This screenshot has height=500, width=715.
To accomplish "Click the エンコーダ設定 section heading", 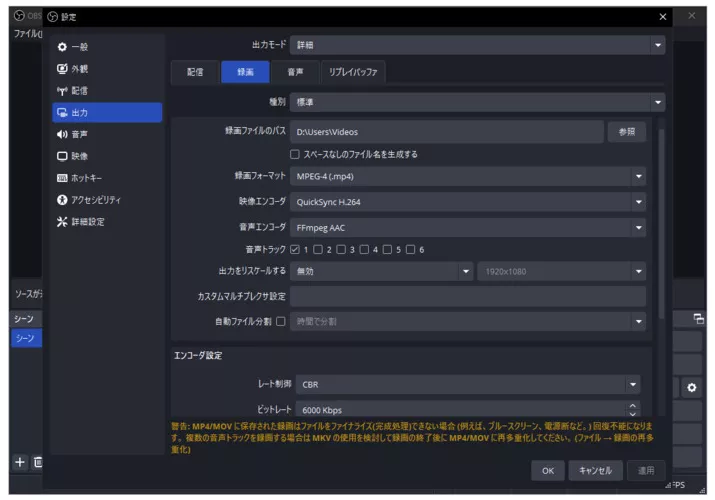I will [x=198, y=356].
